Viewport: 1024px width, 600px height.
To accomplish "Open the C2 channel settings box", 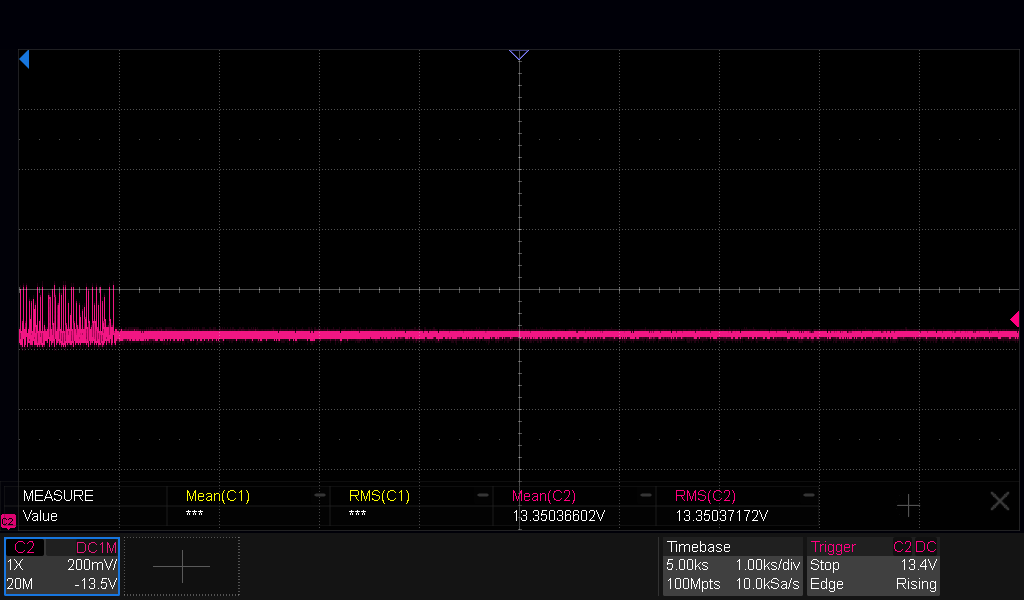I will tap(62, 566).
